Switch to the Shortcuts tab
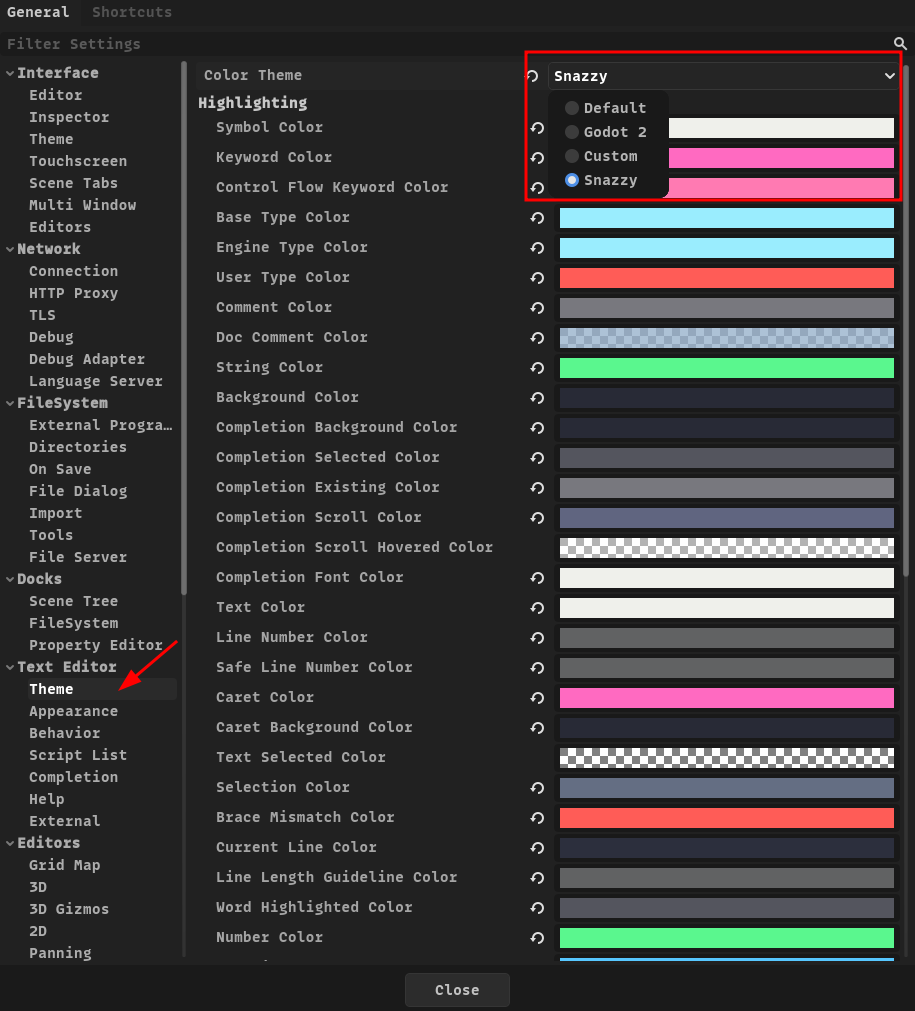This screenshot has height=1011, width=915. 132,12
